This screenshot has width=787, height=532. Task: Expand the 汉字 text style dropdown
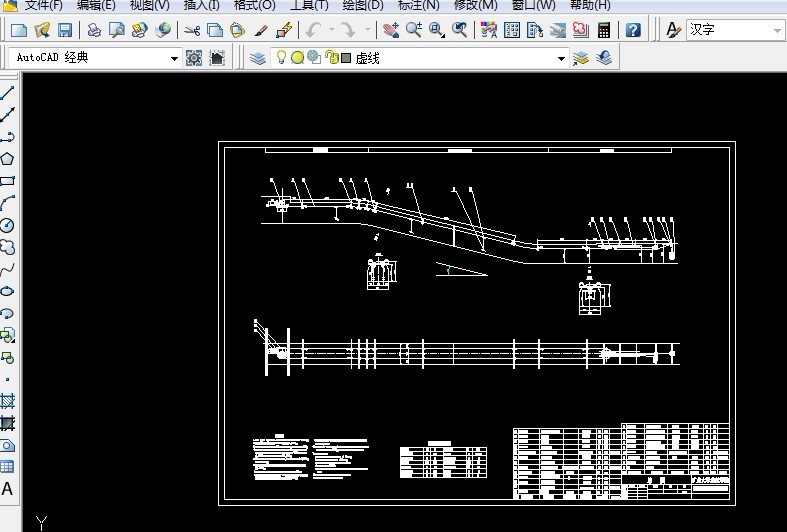[x=777, y=31]
